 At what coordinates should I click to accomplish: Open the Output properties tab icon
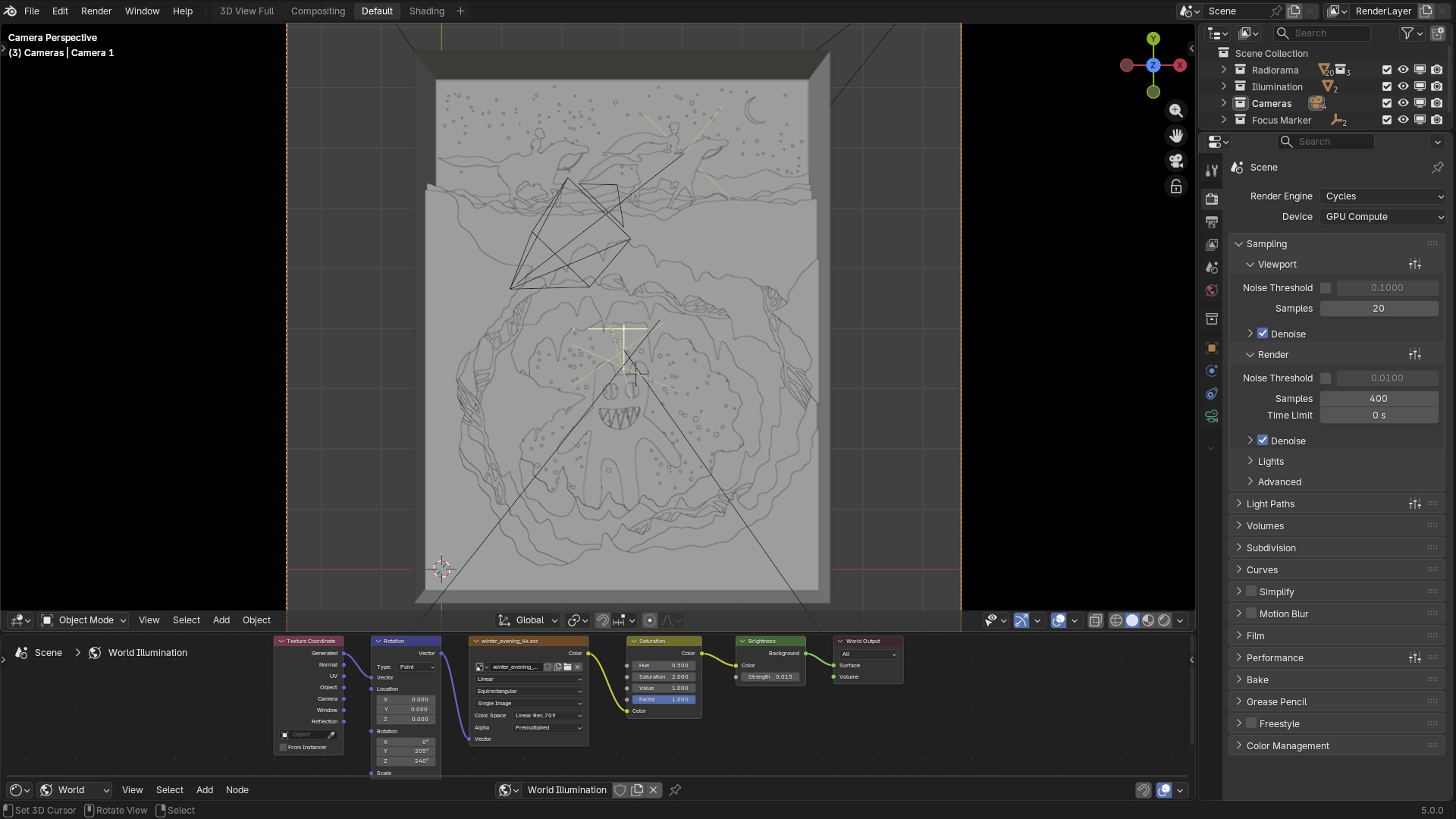pyautogui.click(x=1212, y=222)
